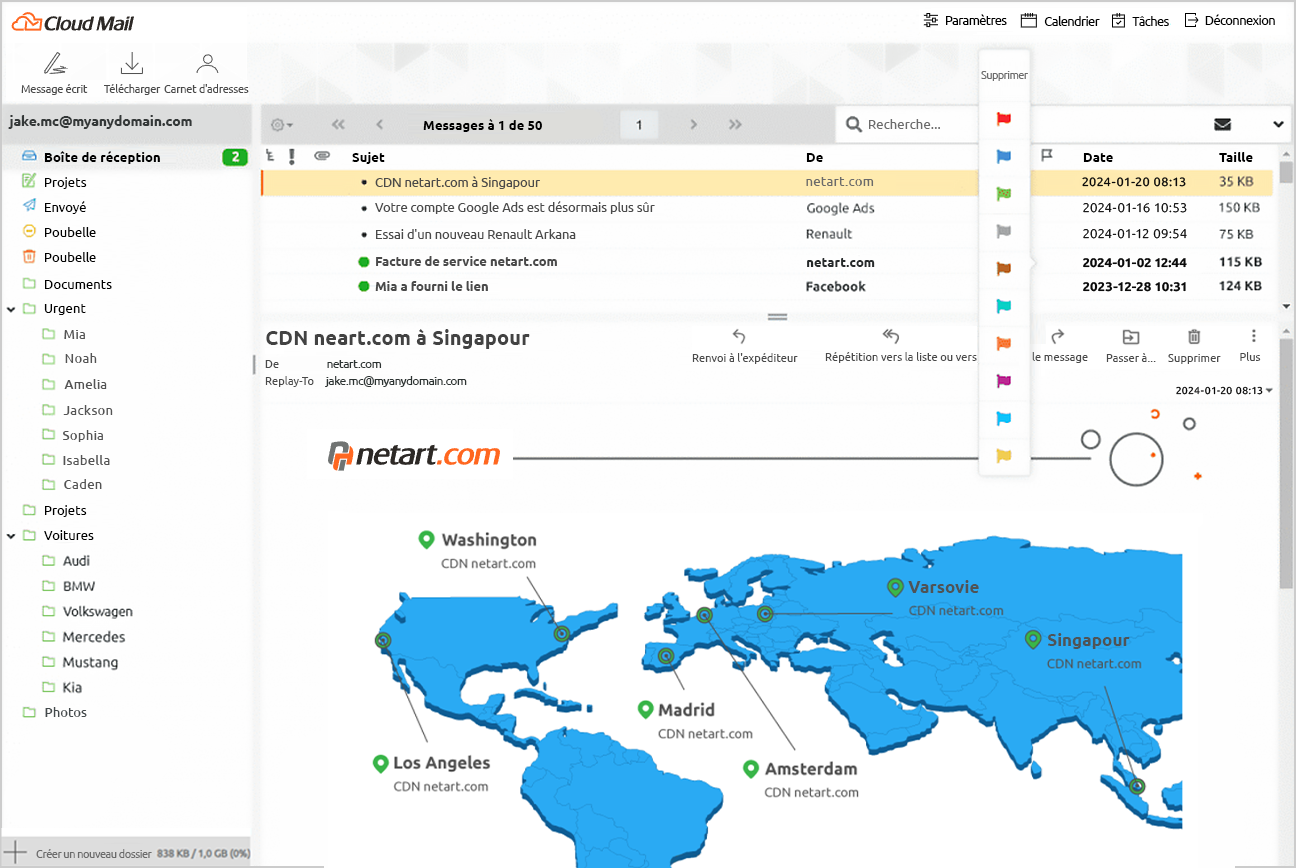This screenshot has height=868, width=1296.
Task: Click the page number 1 box
Action: (639, 125)
